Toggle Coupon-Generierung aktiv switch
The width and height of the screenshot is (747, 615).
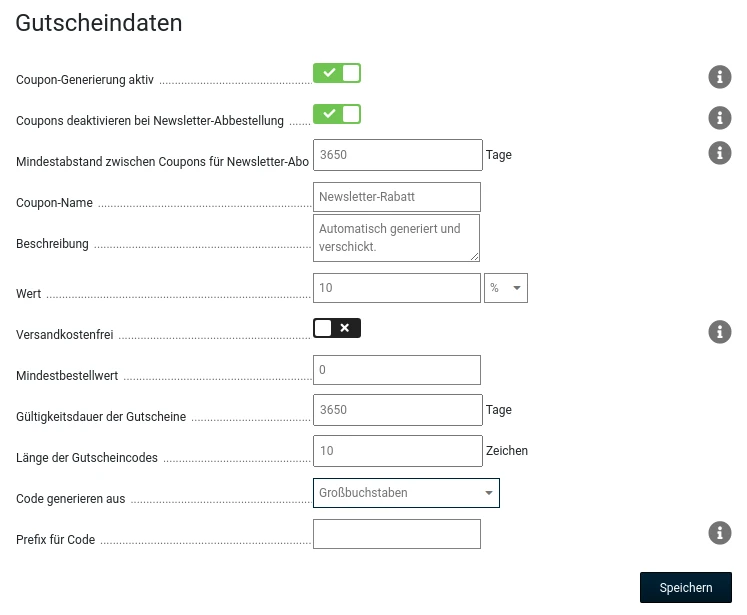(x=337, y=73)
